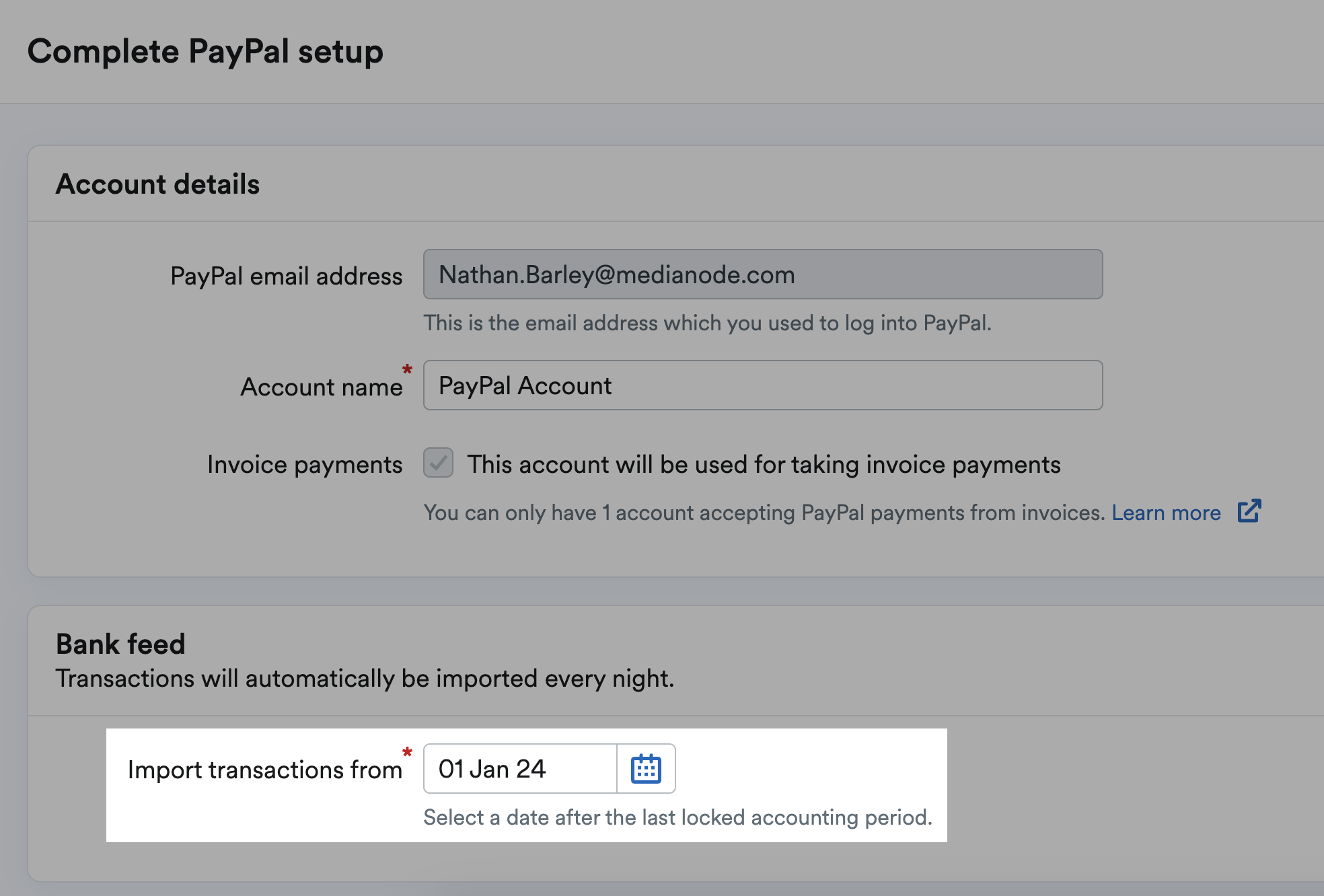The image size is (1324, 896).
Task: Click the Complete PayPal setup heading
Action: (205, 52)
